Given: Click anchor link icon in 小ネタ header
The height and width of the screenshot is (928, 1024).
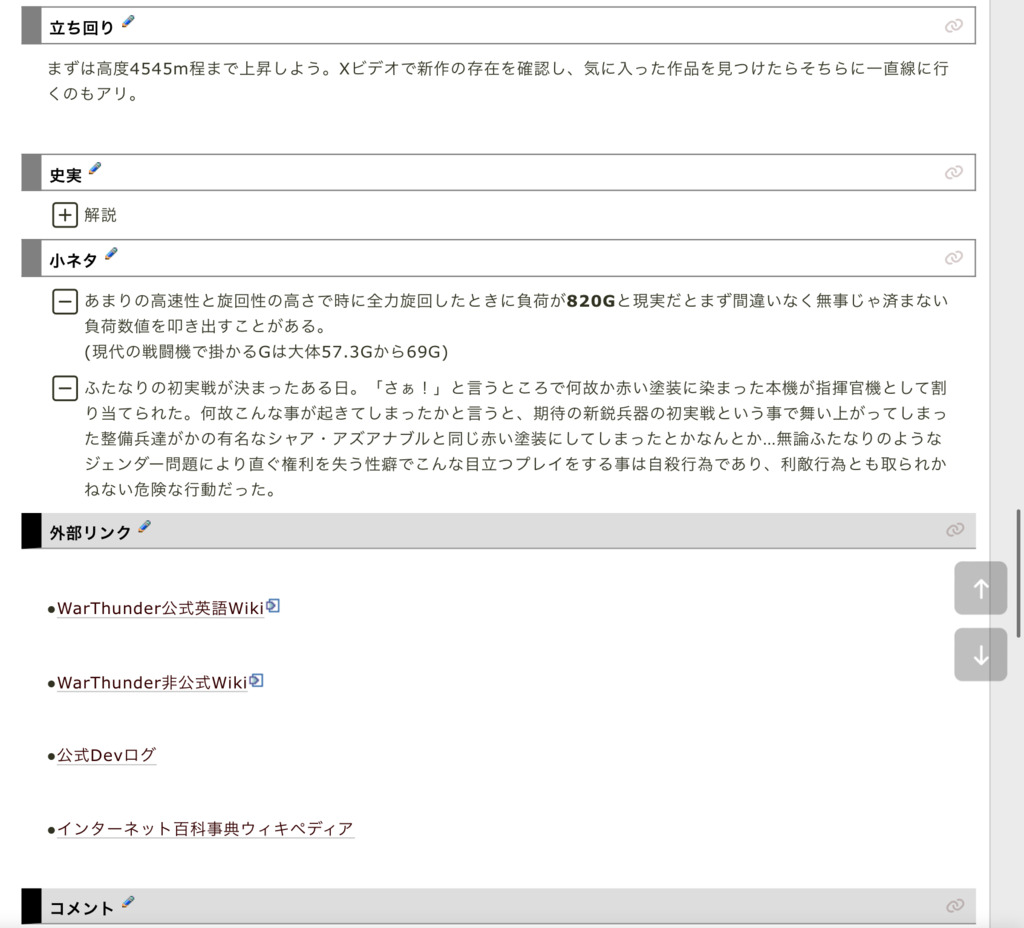Looking at the screenshot, I should (x=953, y=258).
